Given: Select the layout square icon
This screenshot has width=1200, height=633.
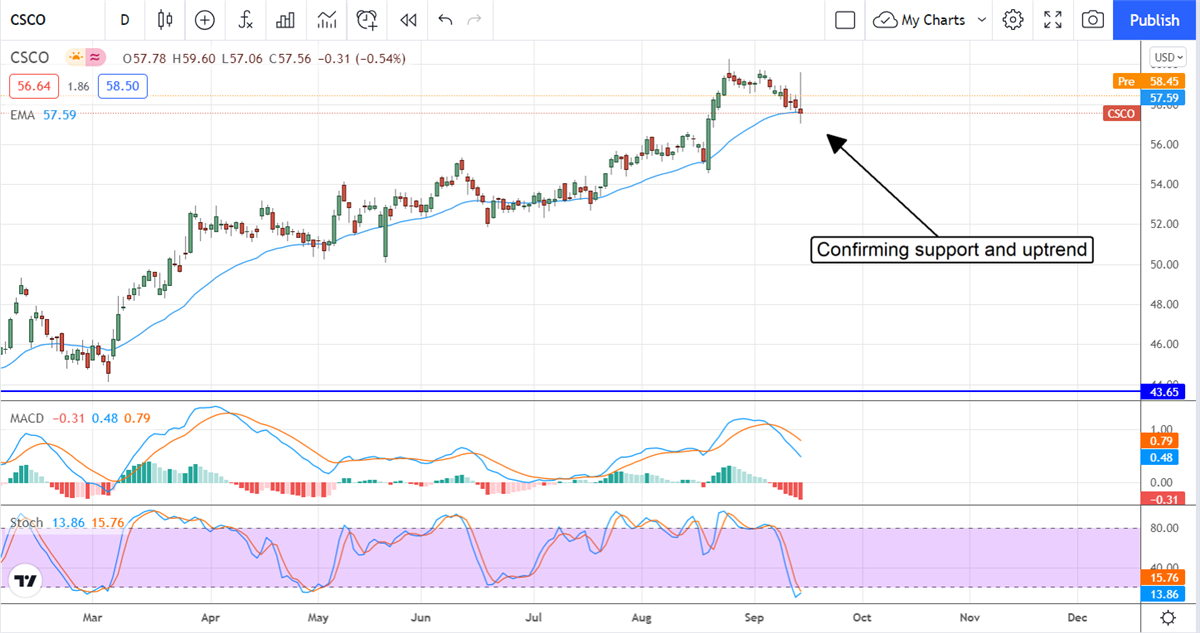Looking at the screenshot, I should tap(845, 19).
